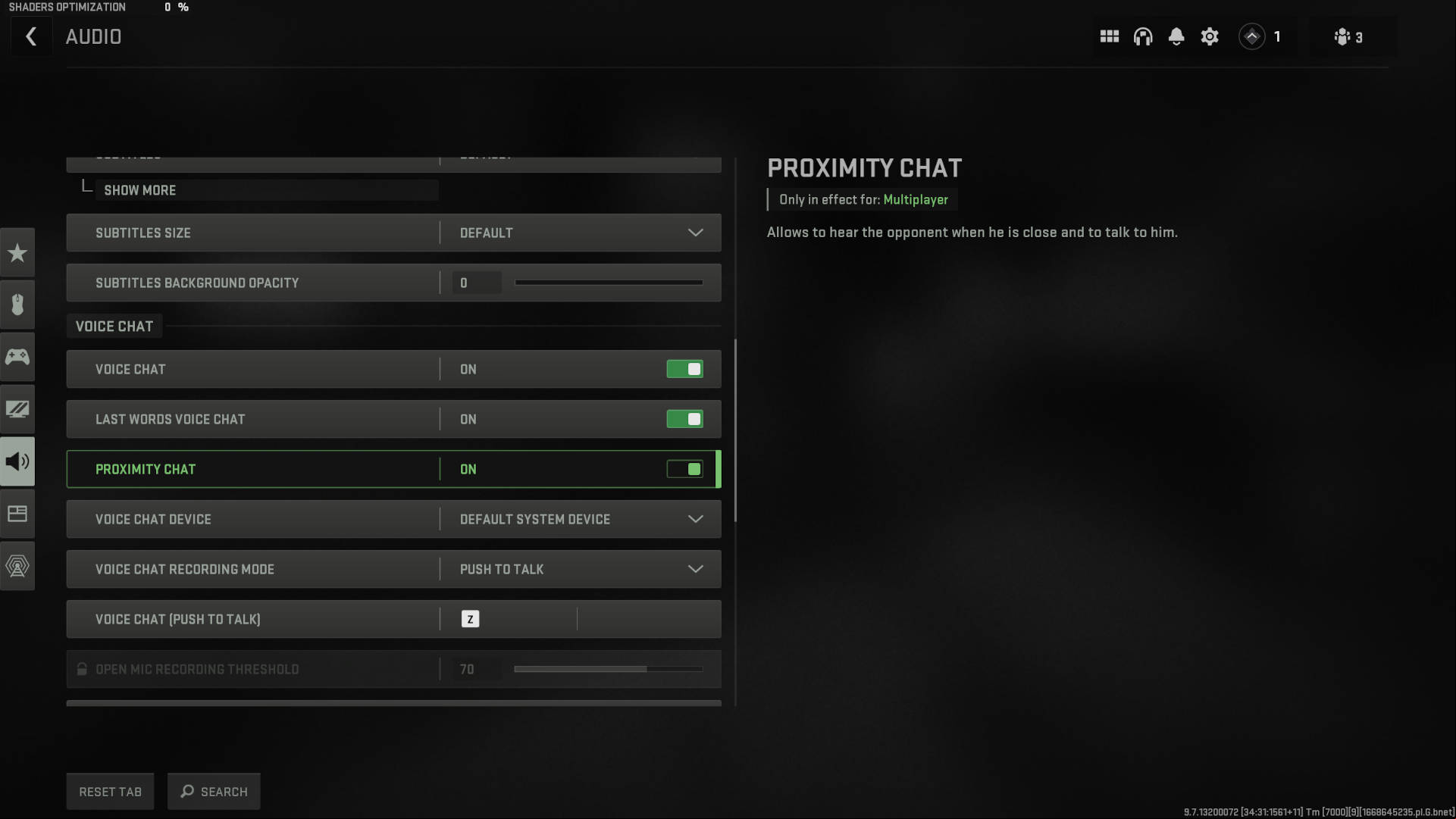Image resolution: width=1456 pixels, height=819 pixels.
Task: Disable the Proximity Chat toggle
Action: point(684,469)
